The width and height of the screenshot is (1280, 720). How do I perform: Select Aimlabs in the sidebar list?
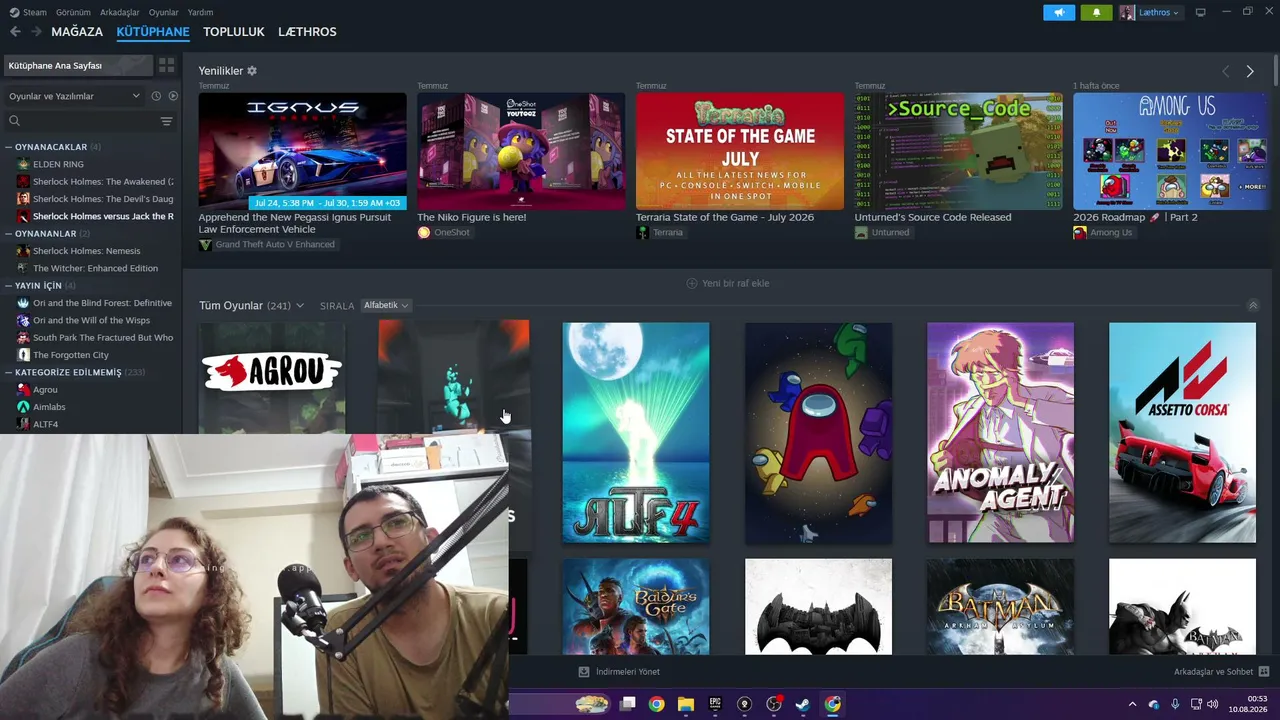point(49,407)
